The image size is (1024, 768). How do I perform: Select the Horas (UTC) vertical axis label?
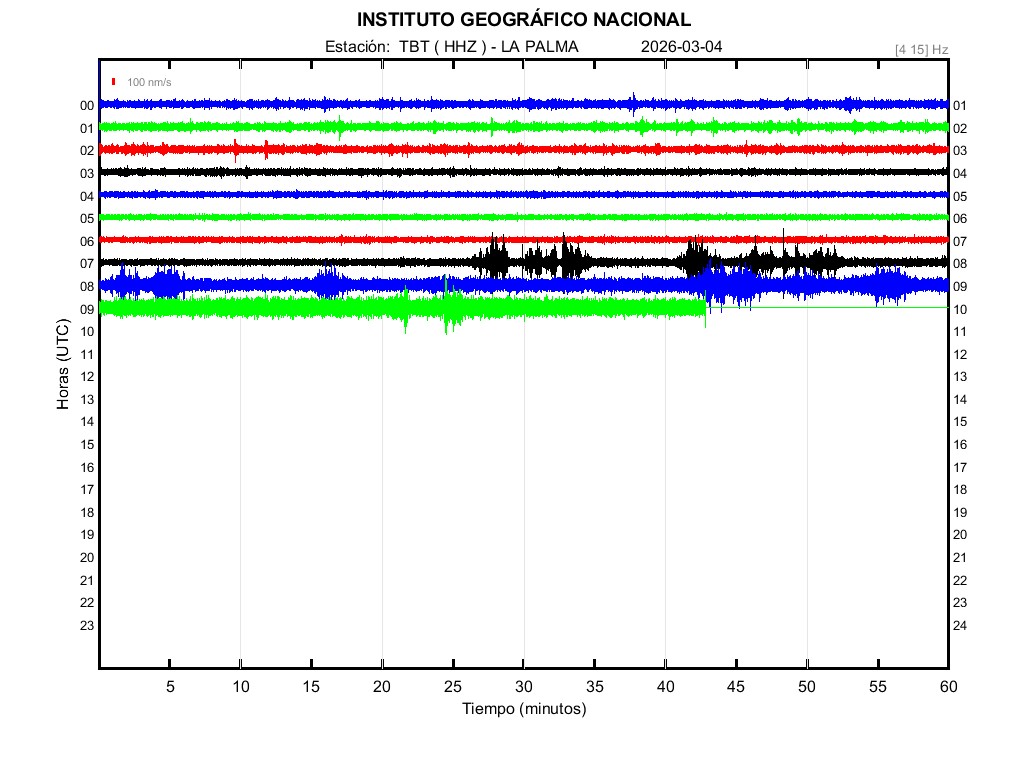tap(62, 365)
